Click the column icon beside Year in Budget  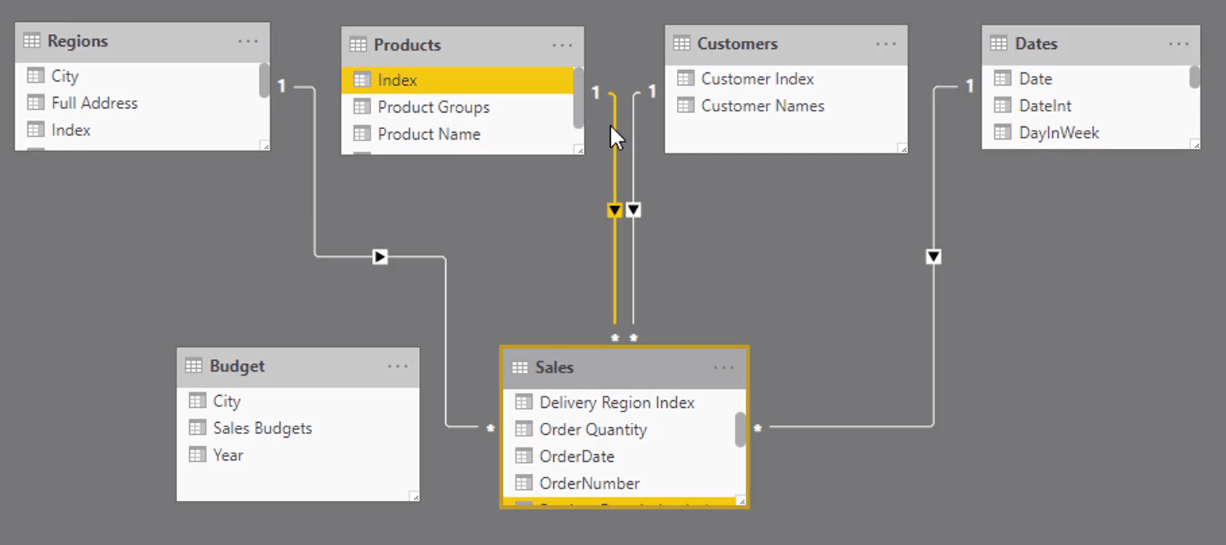click(198, 455)
